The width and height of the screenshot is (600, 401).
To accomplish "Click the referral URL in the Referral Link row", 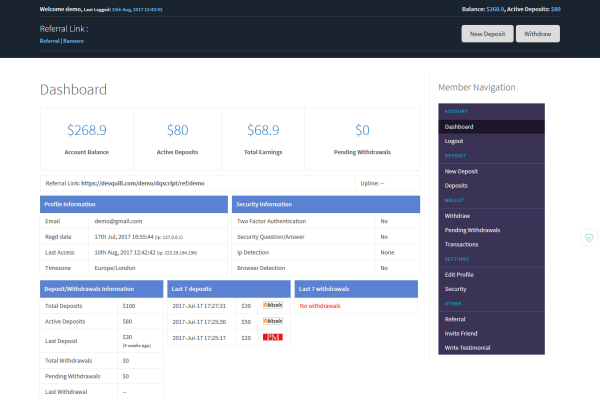I will tap(141, 184).
